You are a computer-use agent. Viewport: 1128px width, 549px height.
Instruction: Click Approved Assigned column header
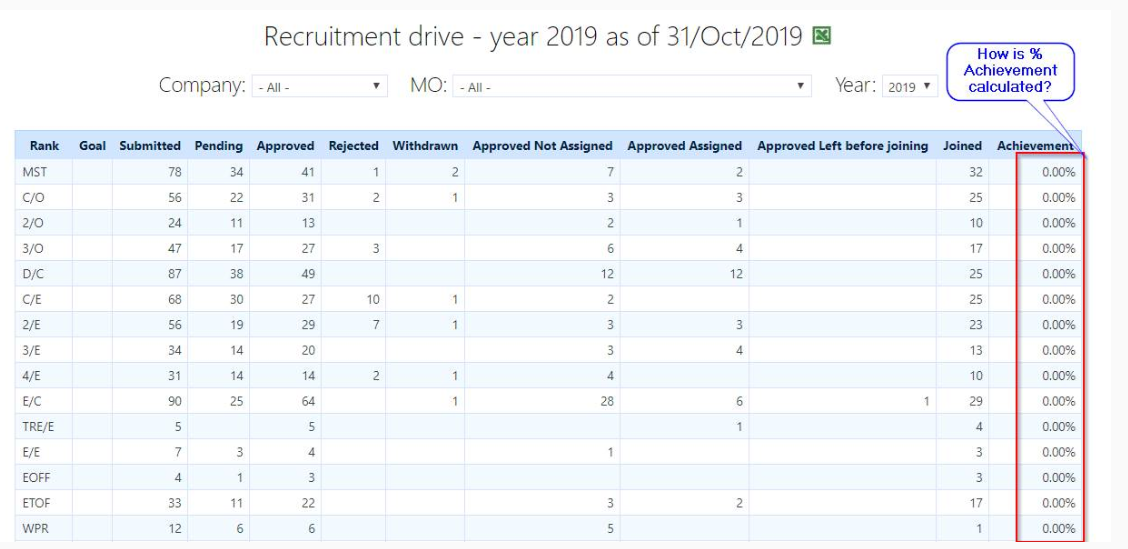[x=684, y=145]
